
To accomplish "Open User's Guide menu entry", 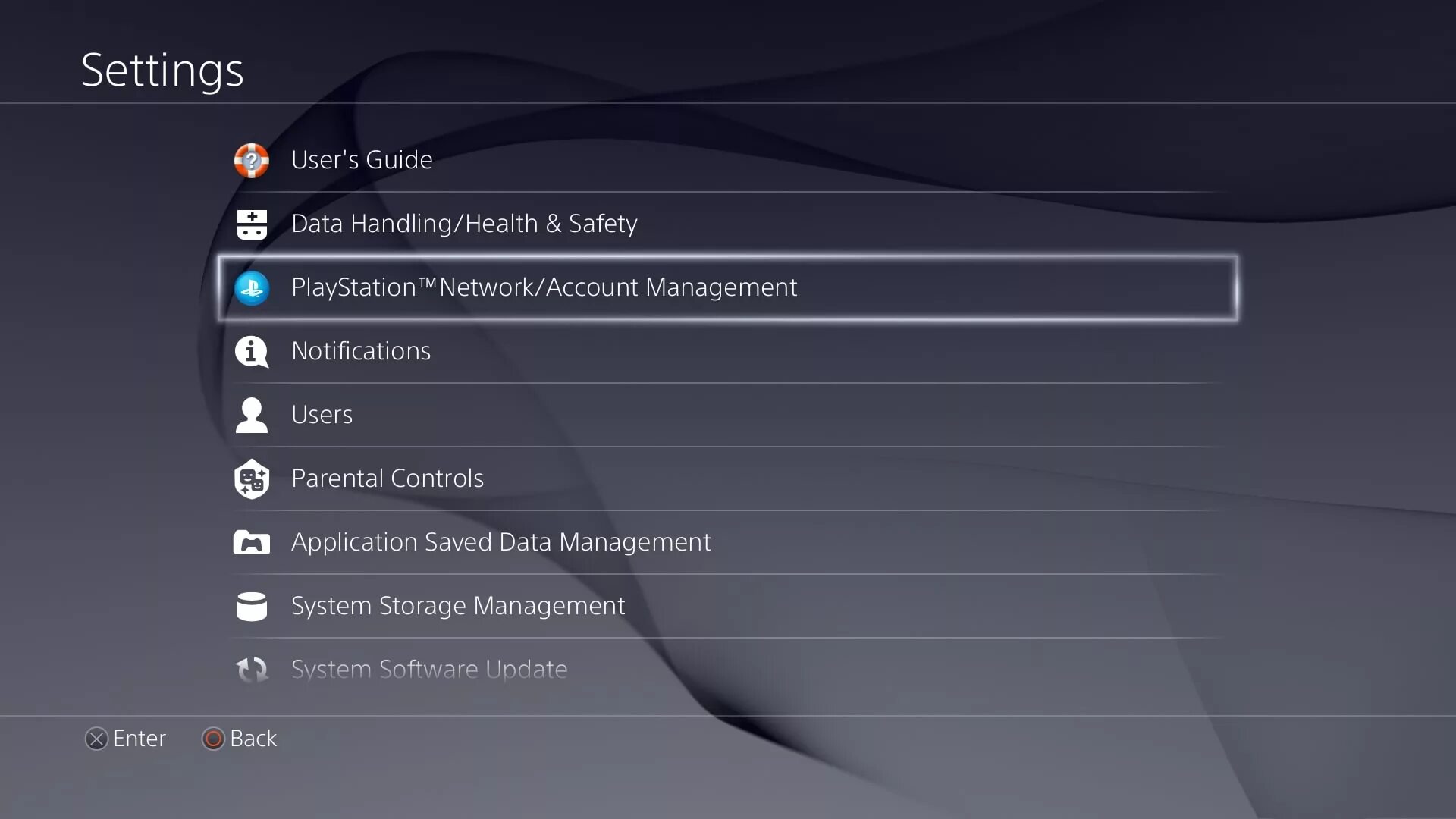I will point(728,160).
